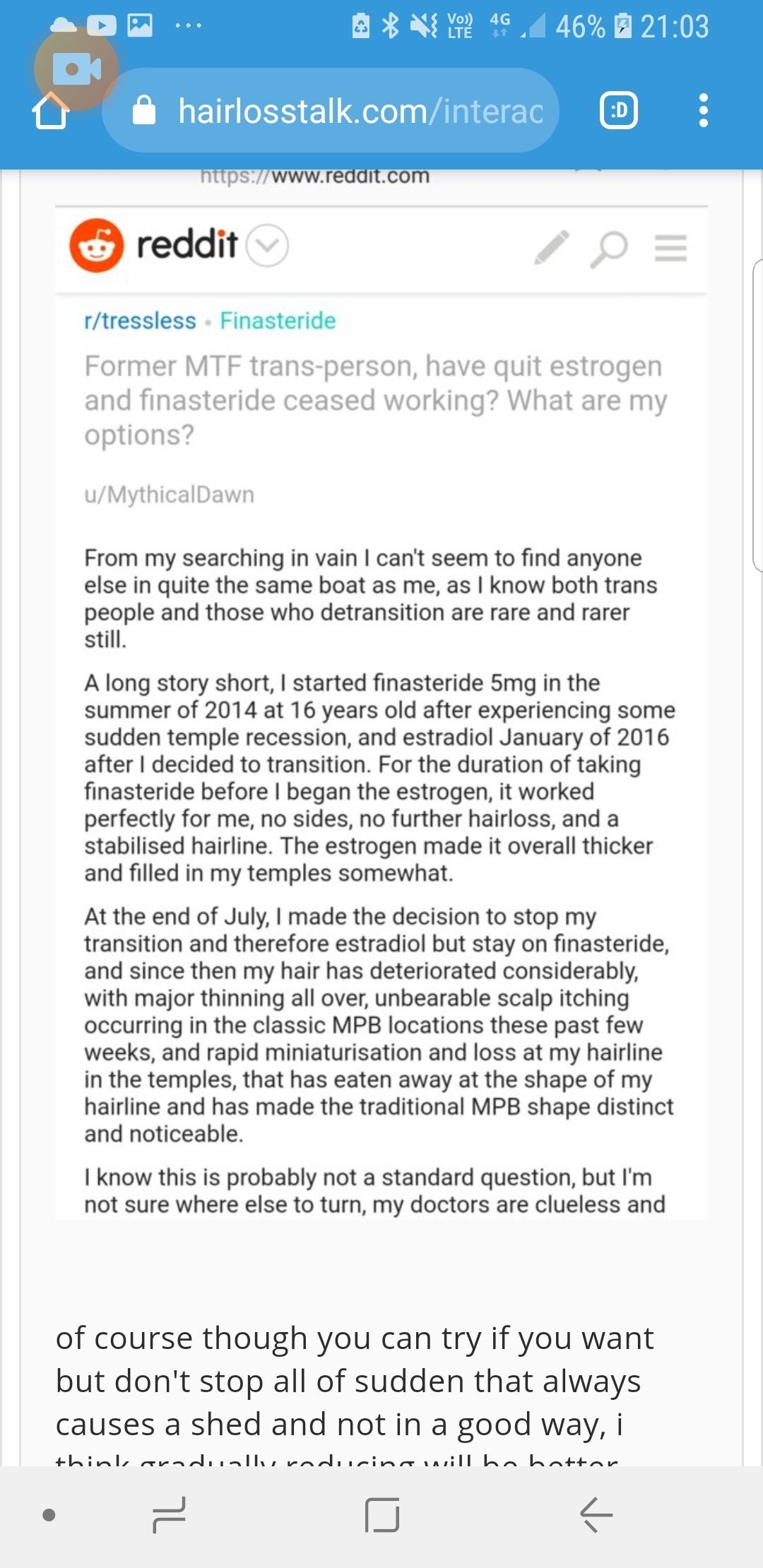Open the browser three-dot overflow menu

(x=703, y=111)
